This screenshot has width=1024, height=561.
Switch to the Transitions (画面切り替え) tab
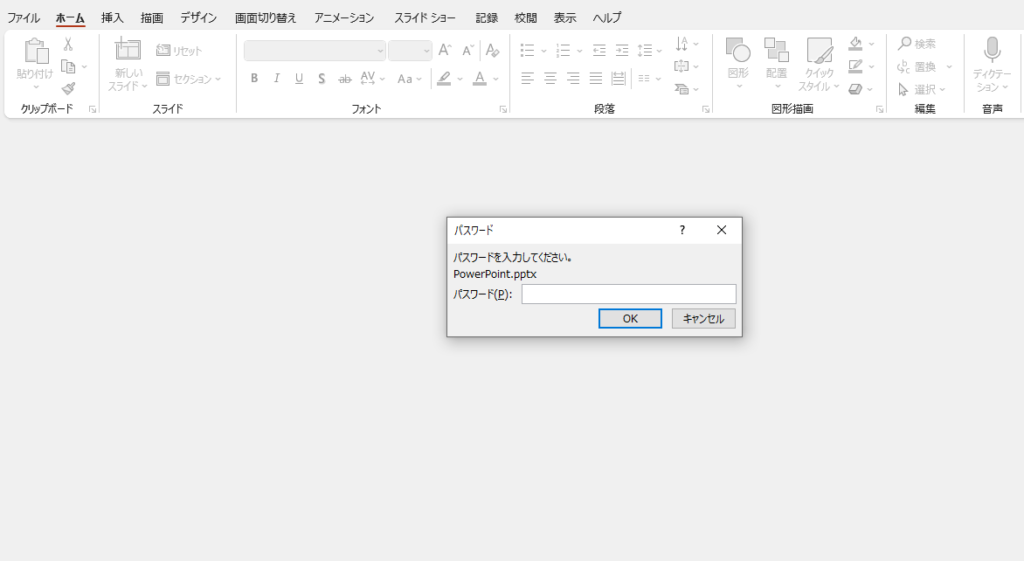pyautogui.click(x=266, y=18)
